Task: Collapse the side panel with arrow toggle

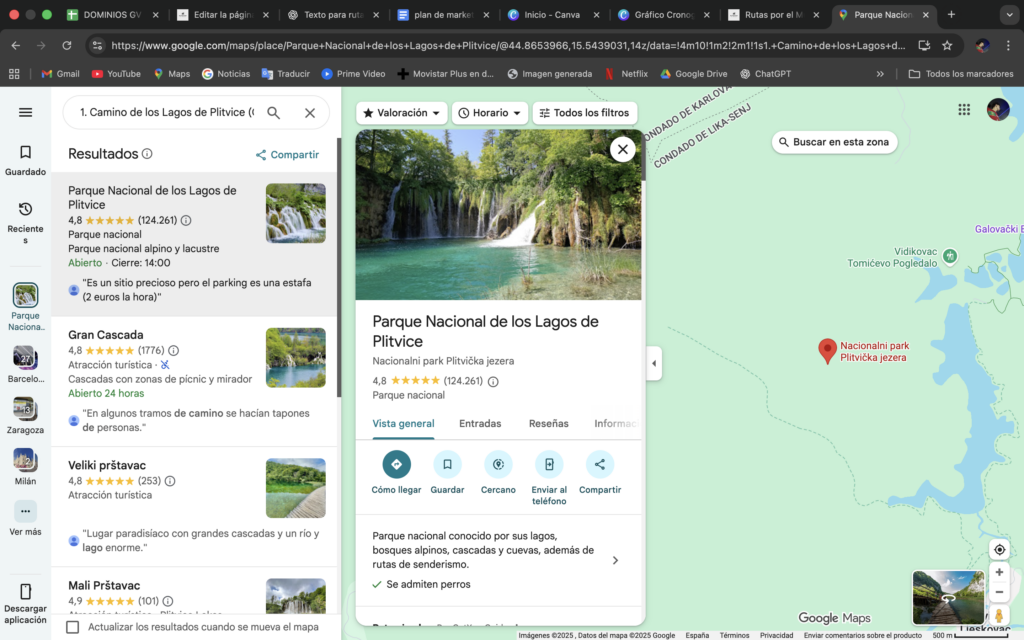Action: [x=654, y=363]
